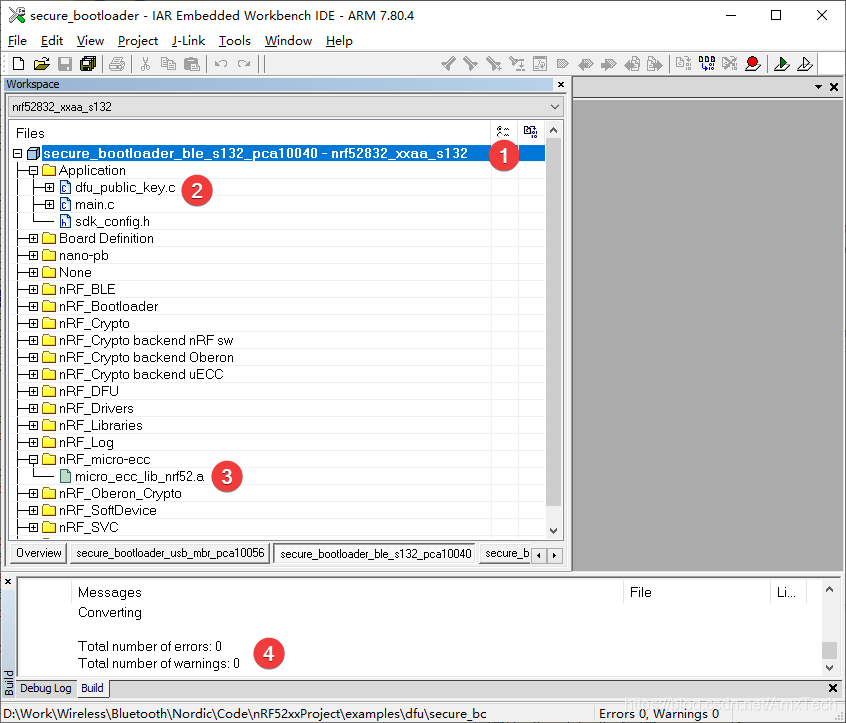Select the nRF_Bootloader folder
Image resolution: width=846 pixels, height=723 pixels.
tap(108, 306)
